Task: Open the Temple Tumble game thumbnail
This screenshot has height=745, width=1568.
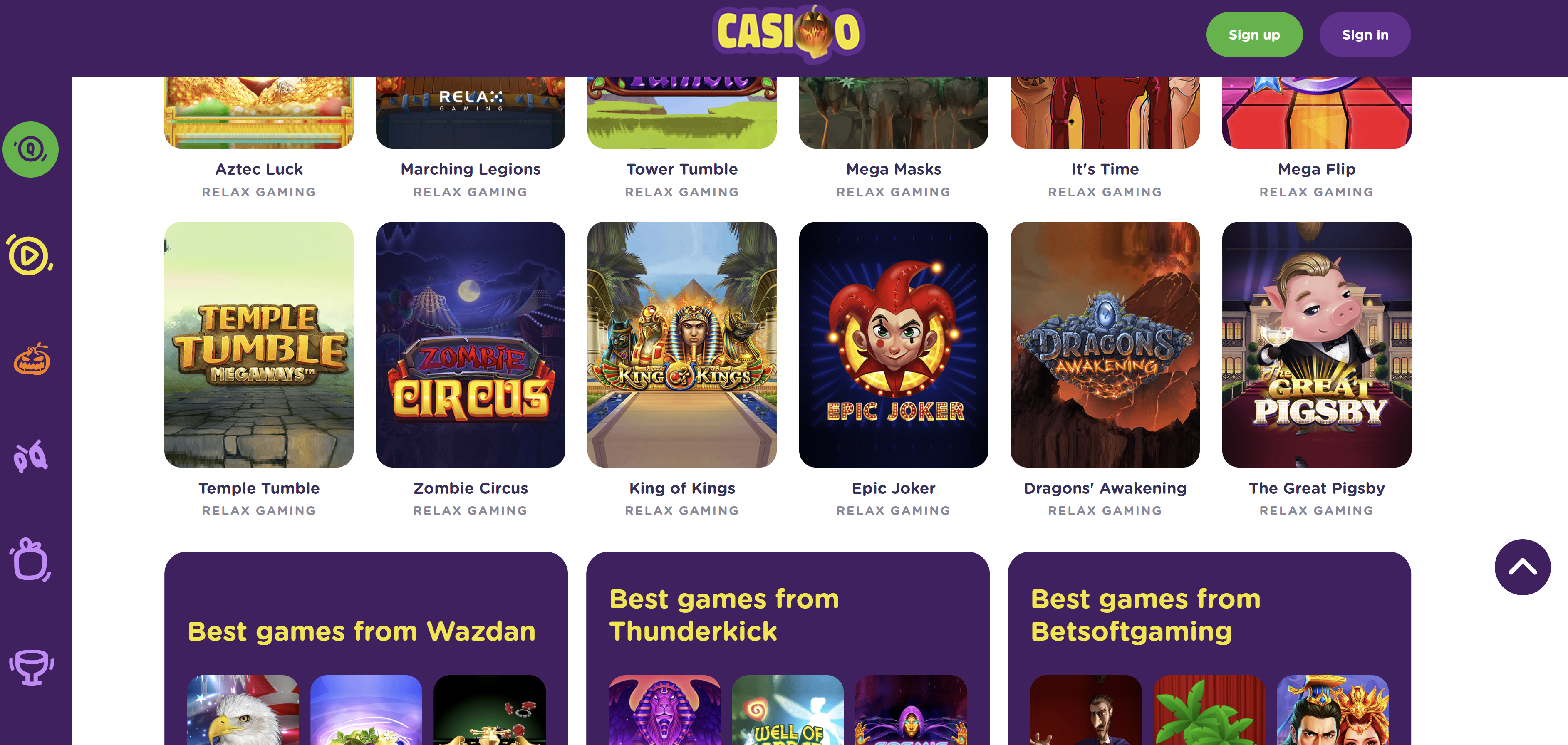Action: 259,344
